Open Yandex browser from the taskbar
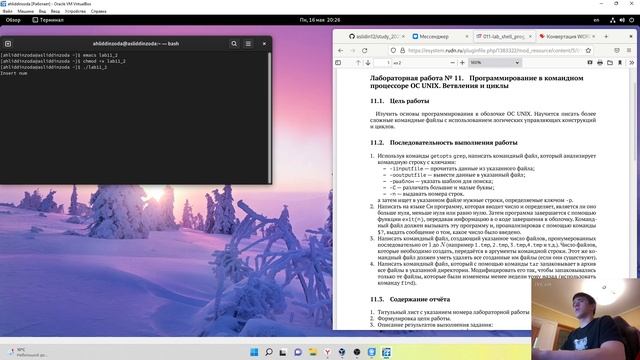Viewport: 640px width, 360px height. [x=327, y=352]
